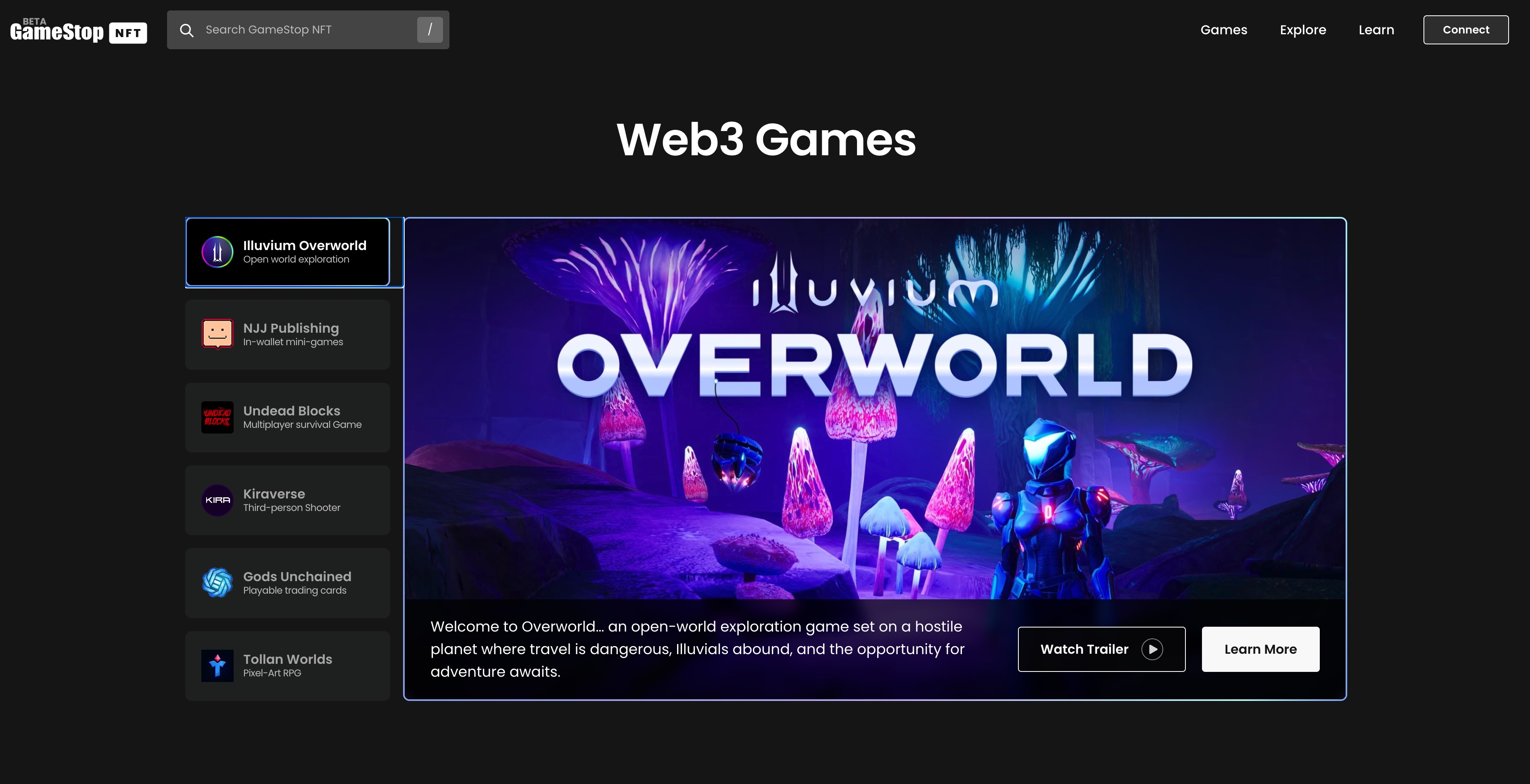Click the Illuvium Overworld round logo icon
The width and height of the screenshot is (1530, 784).
(217, 252)
